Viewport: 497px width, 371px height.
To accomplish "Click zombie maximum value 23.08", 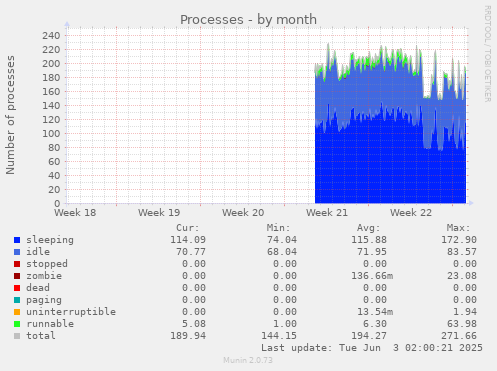I will click(462, 276).
